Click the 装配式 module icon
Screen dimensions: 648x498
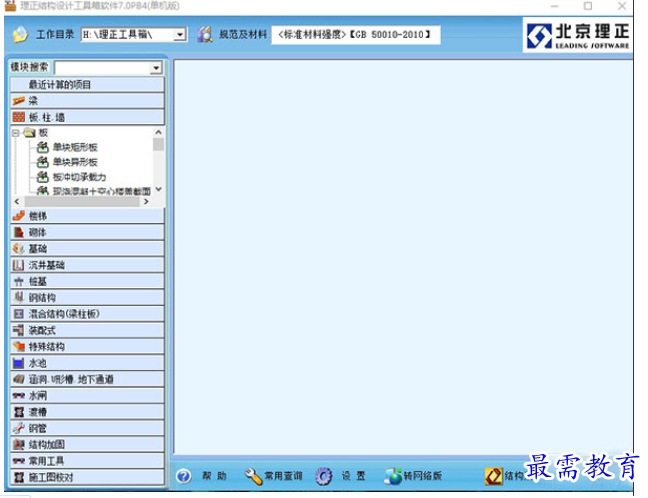[19, 330]
